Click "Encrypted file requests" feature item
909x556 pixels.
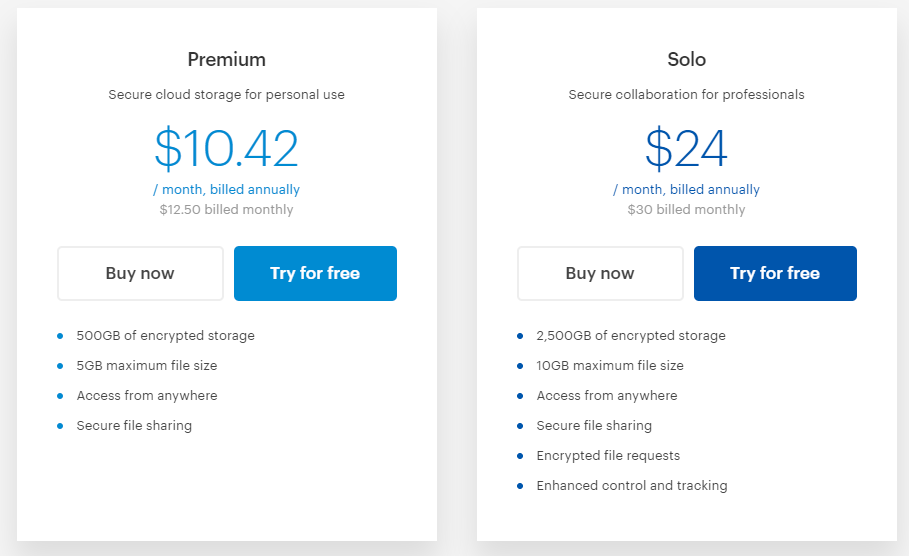click(x=608, y=455)
